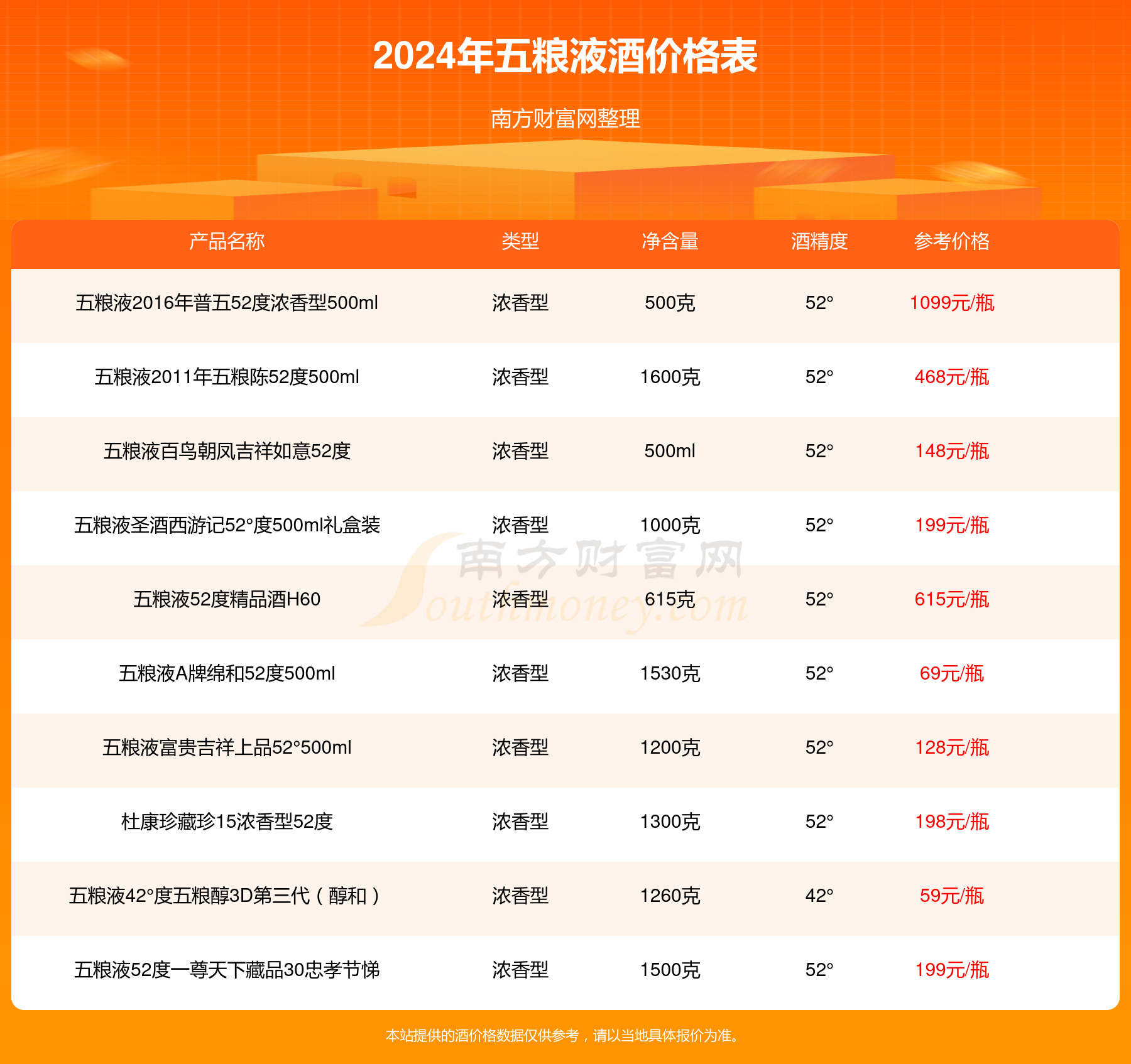Viewport: 1131px width, 1064px height.
Task: Click the 1300克 net content cell
Action: [670, 822]
